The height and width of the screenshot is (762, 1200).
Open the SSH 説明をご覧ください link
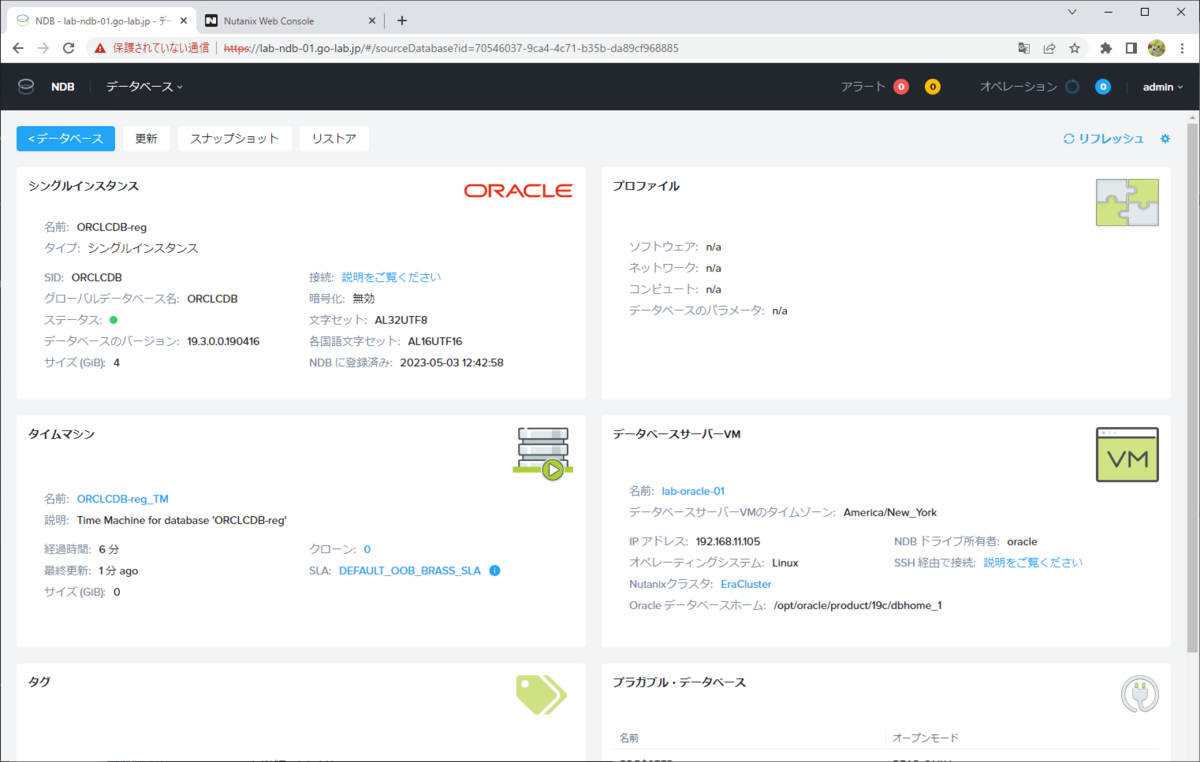point(1033,563)
